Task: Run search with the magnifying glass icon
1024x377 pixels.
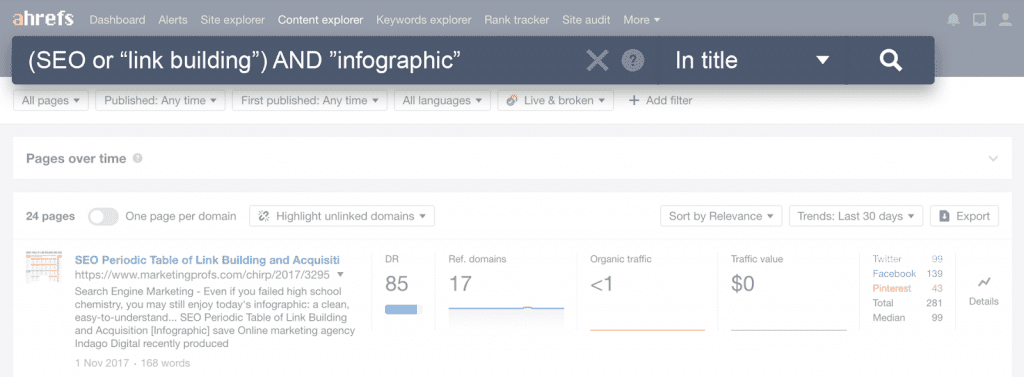Action: point(890,60)
